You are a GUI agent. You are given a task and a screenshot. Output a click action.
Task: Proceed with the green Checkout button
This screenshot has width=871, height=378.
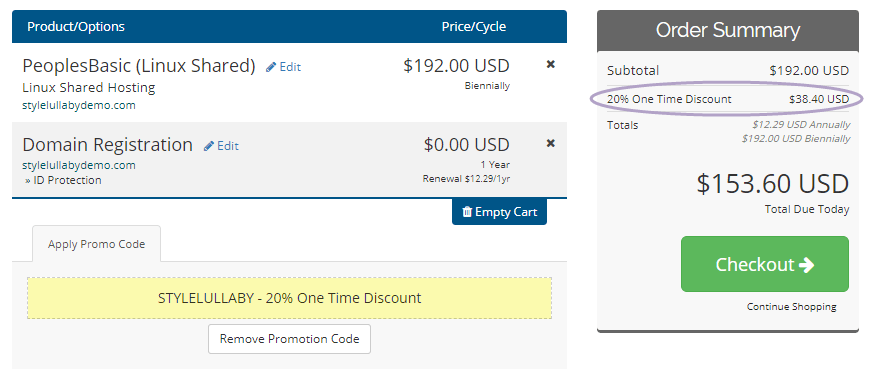coord(765,264)
